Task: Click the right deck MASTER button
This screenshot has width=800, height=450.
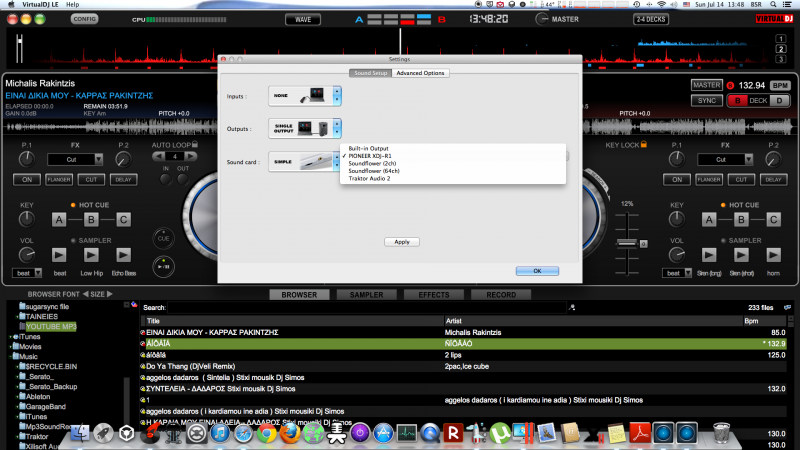Action: tap(707, 85)
